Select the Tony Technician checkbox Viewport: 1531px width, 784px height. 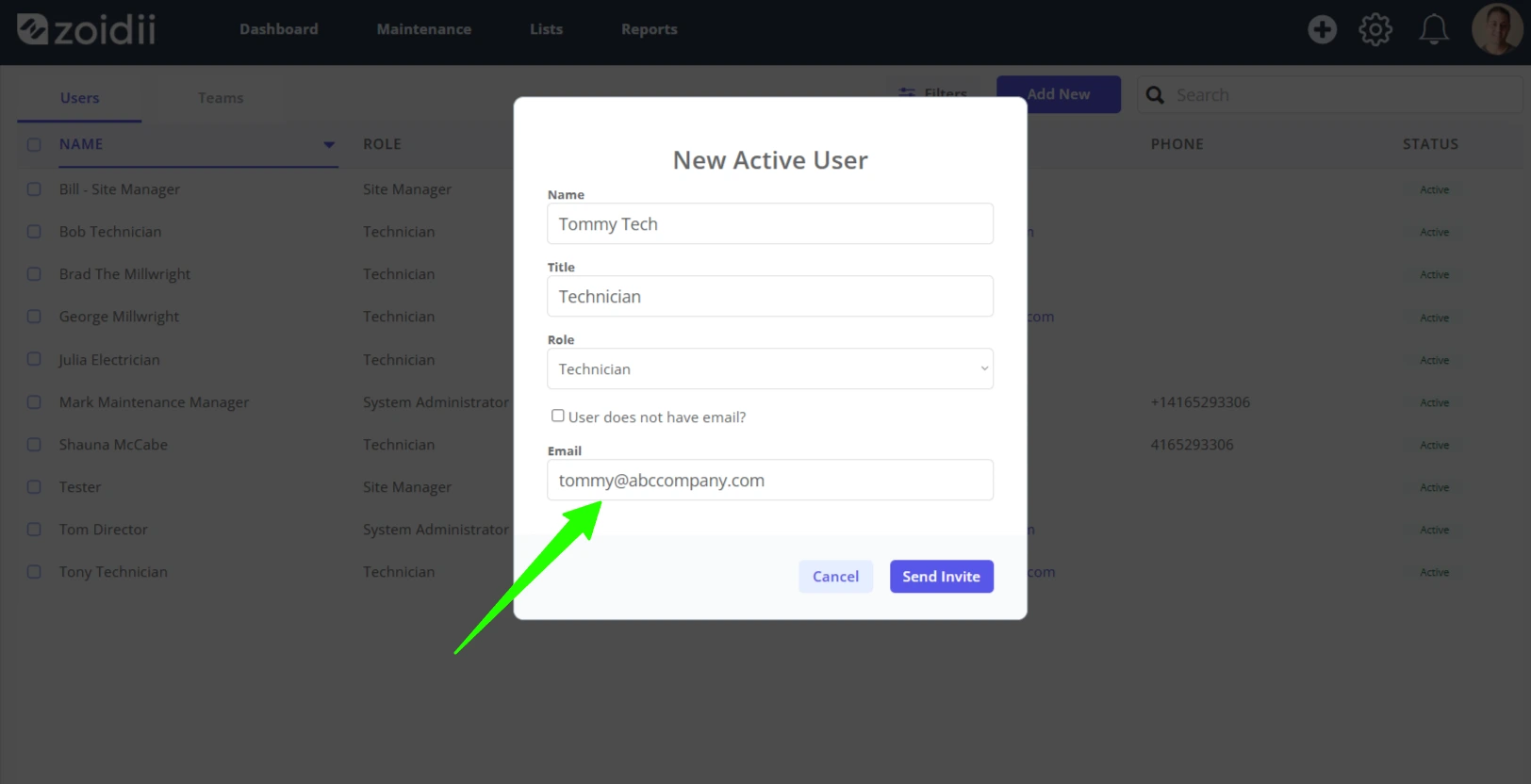(34, 572)
